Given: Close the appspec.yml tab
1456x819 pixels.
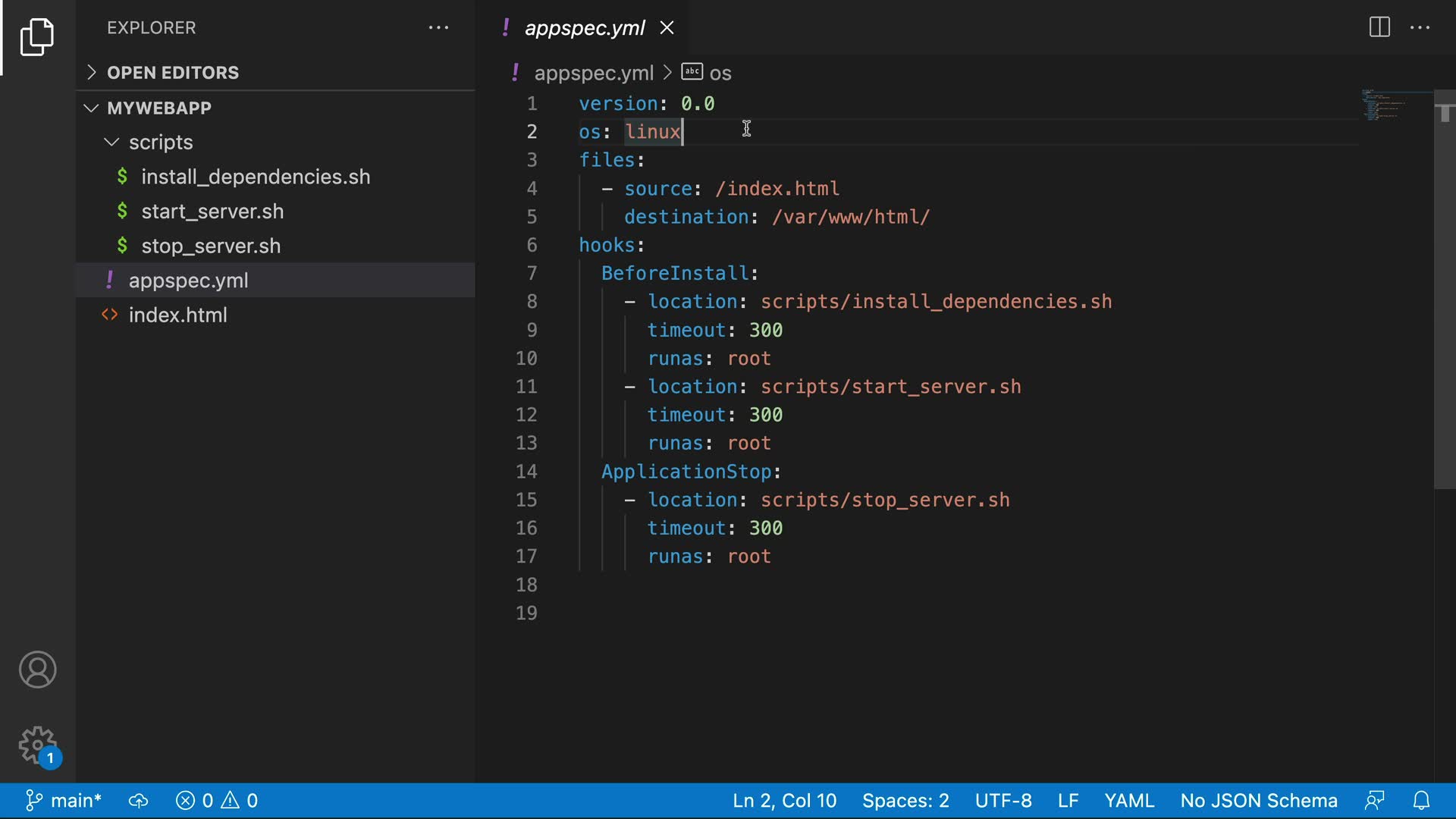Looking at the screenshot, I should [x=667, y=28].
